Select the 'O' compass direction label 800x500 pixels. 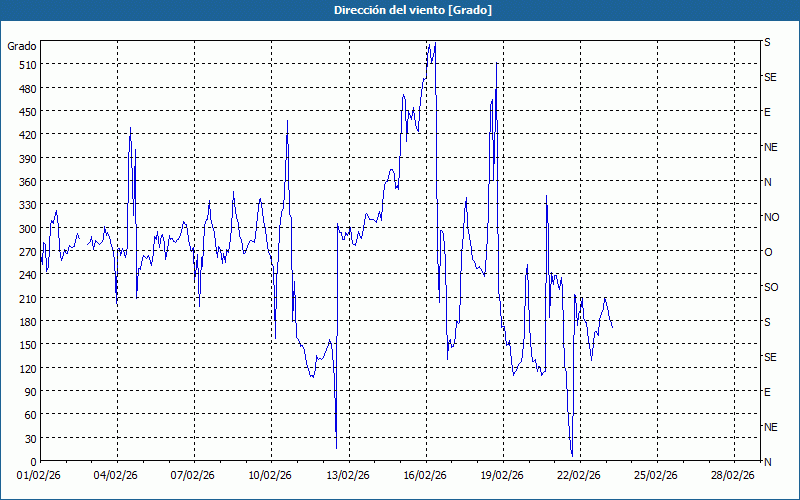768,252
